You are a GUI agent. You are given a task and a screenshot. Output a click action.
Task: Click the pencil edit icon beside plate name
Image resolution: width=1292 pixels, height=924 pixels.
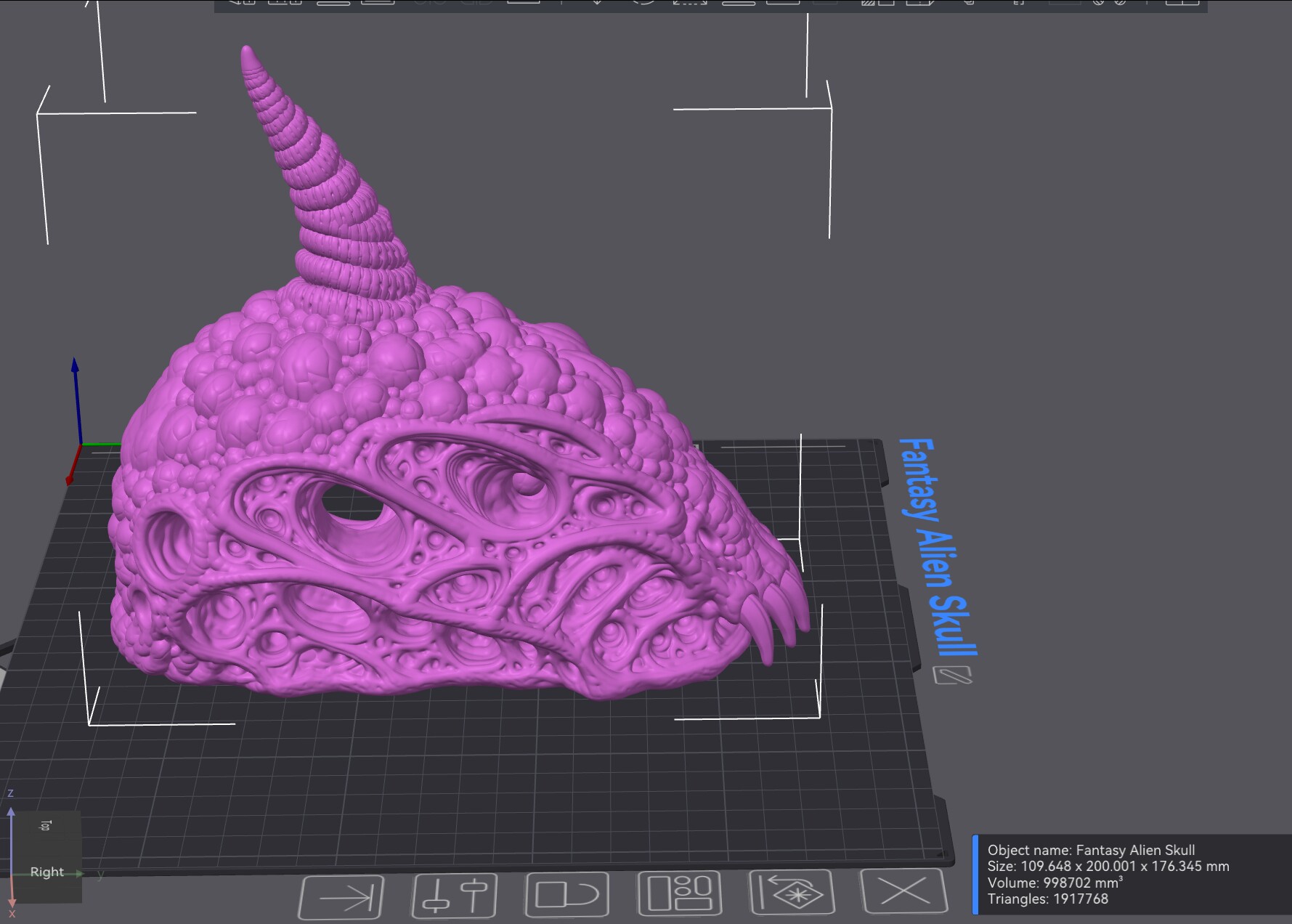tap(953, 676)
